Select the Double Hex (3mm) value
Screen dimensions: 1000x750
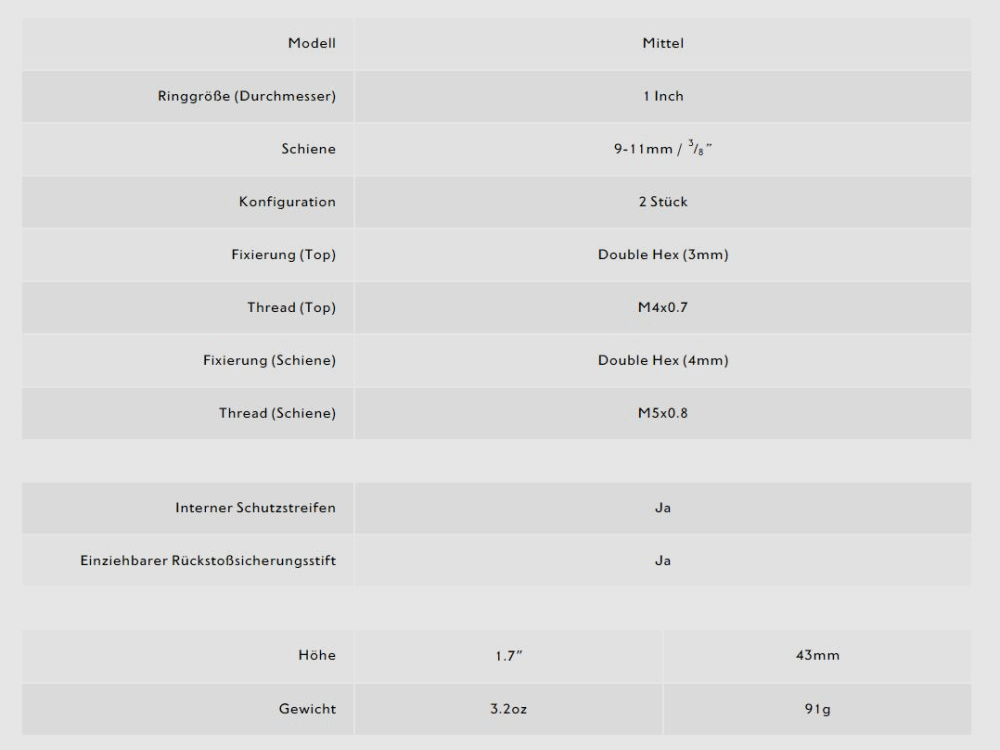point(663,255)
